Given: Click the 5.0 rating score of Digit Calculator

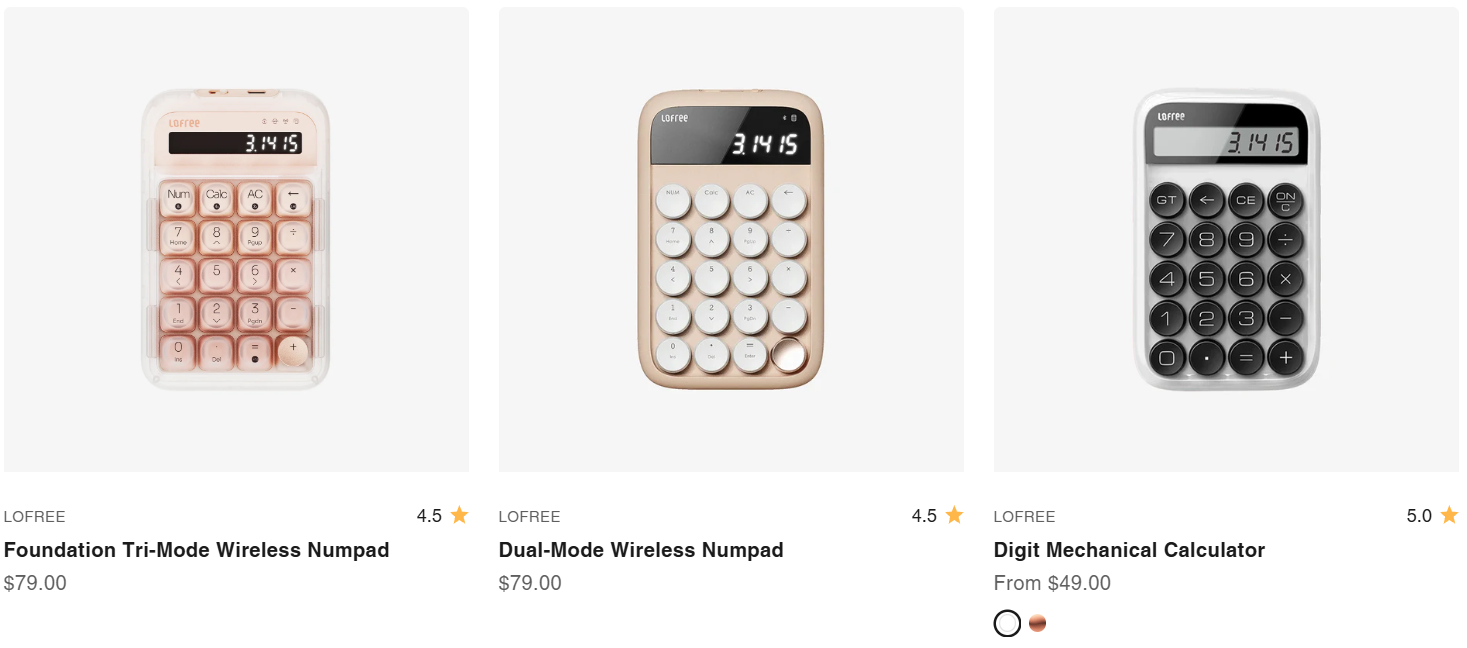Looking at the screenshot, I should click(x=1419, y=516).
